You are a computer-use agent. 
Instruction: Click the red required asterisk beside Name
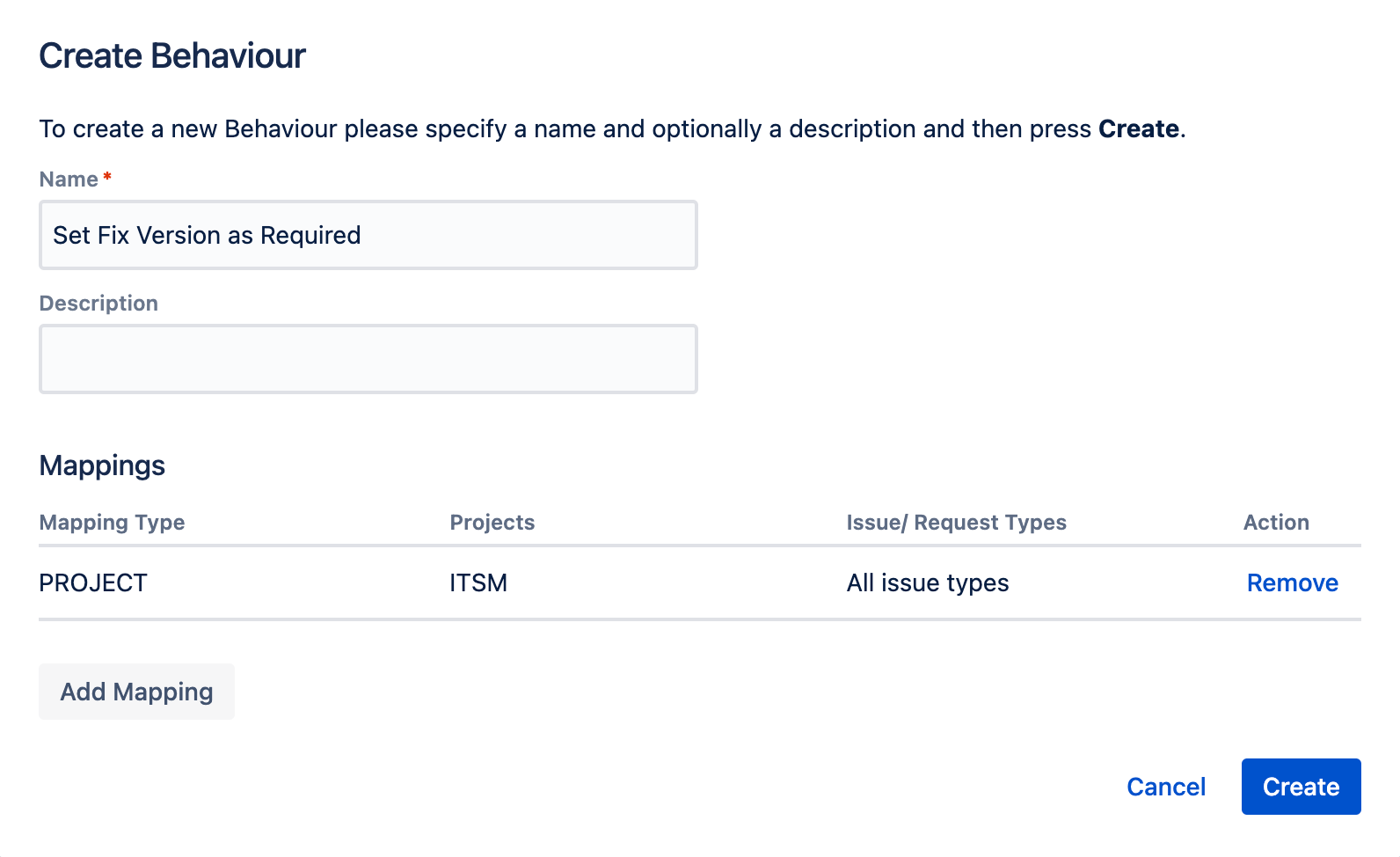point(107,177)
